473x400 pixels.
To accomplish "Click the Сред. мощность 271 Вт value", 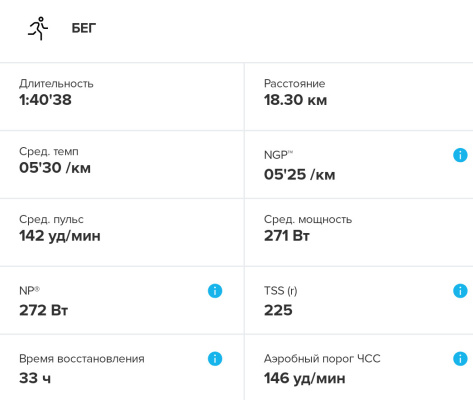I will tap(287, 236).
